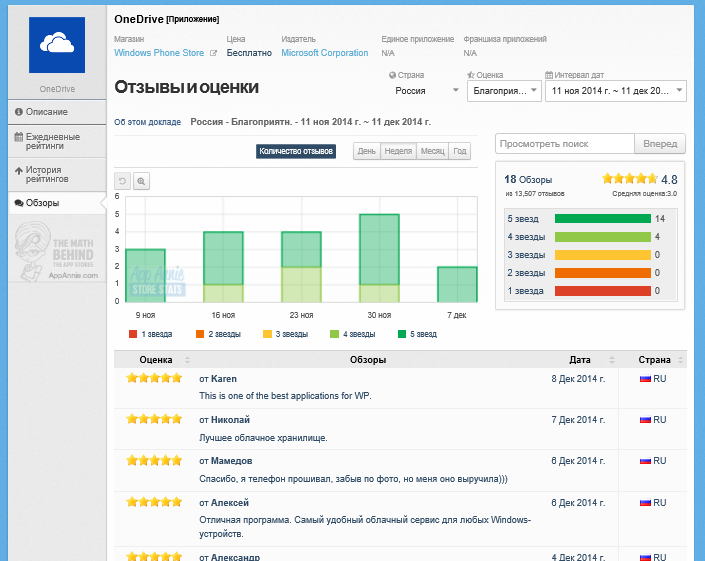Click the OneDrive app logo thumbnail
The width and height of the screenshot is (705, 561).
[x=57, y=45]
